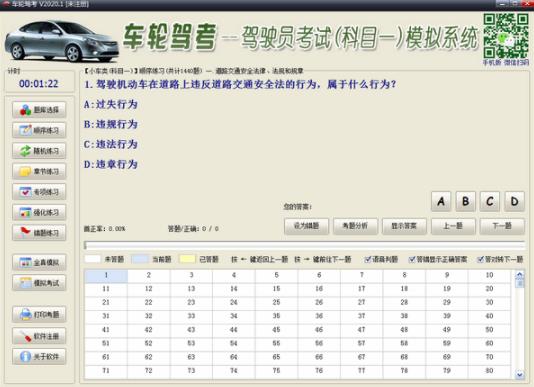Click 设为错题 mark as wrong question
Screen dimensions: 534x387
(x=307, y=226)
